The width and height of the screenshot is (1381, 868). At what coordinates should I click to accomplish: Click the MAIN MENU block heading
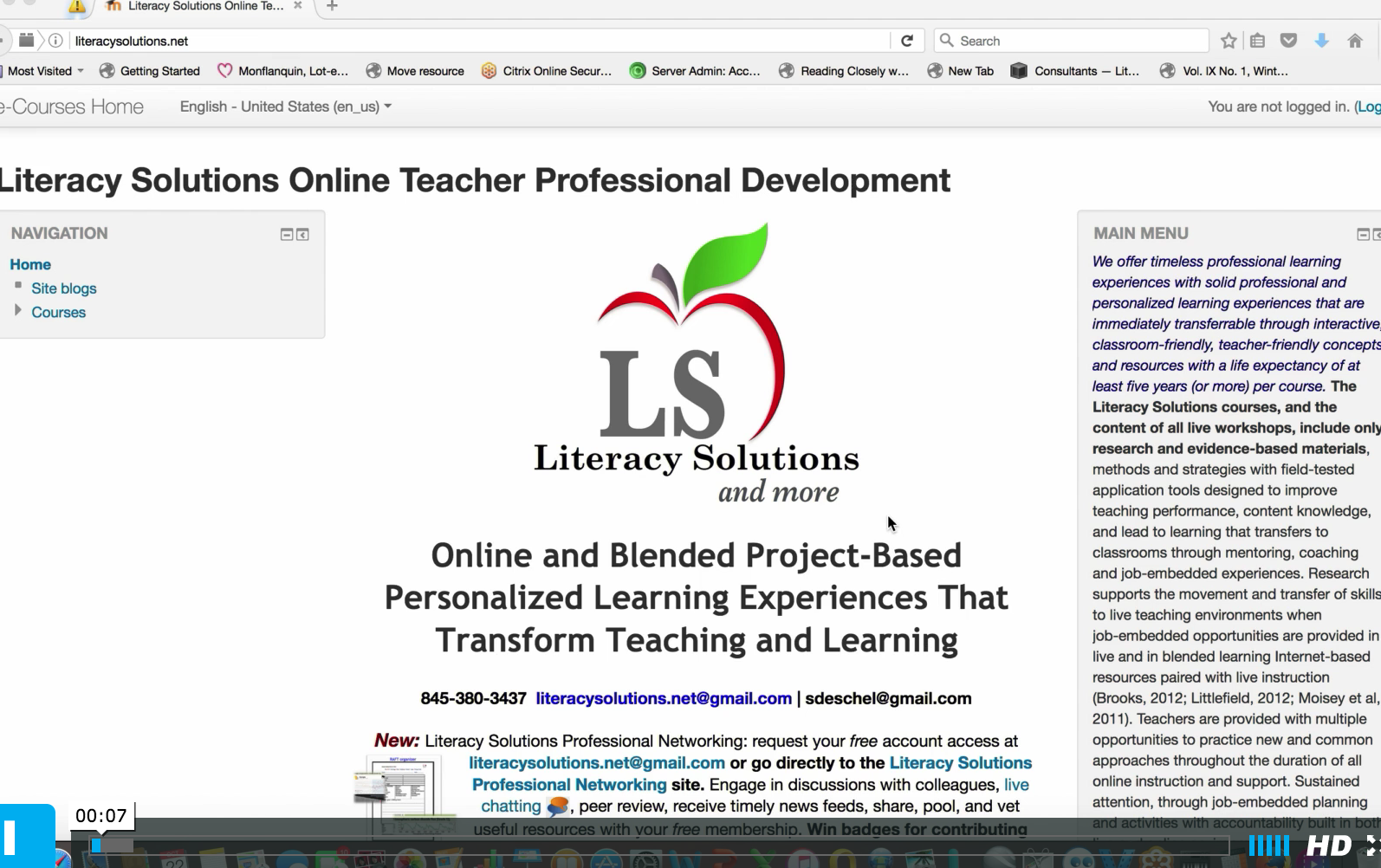tap(1141, 233)
